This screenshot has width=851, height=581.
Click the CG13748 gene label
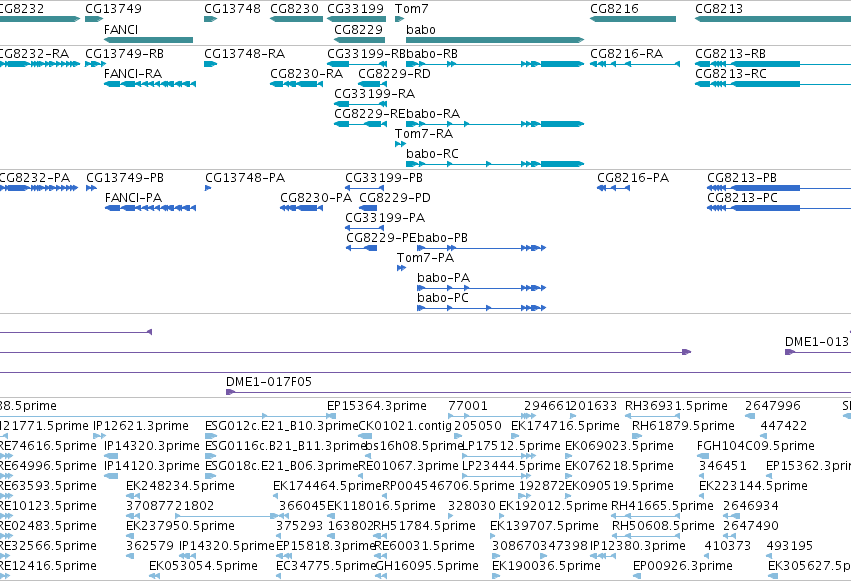pos(232,9)
